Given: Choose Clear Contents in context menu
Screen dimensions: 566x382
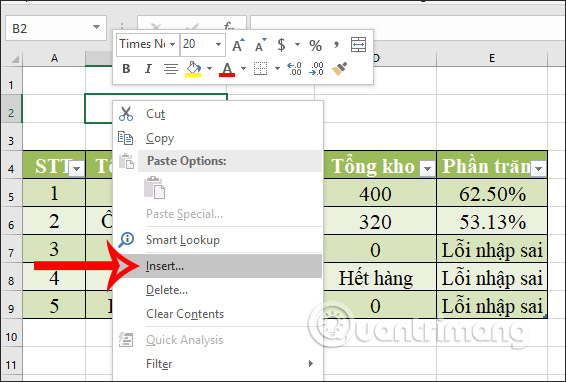Looking at the screenshot, I should pos(217,314).
